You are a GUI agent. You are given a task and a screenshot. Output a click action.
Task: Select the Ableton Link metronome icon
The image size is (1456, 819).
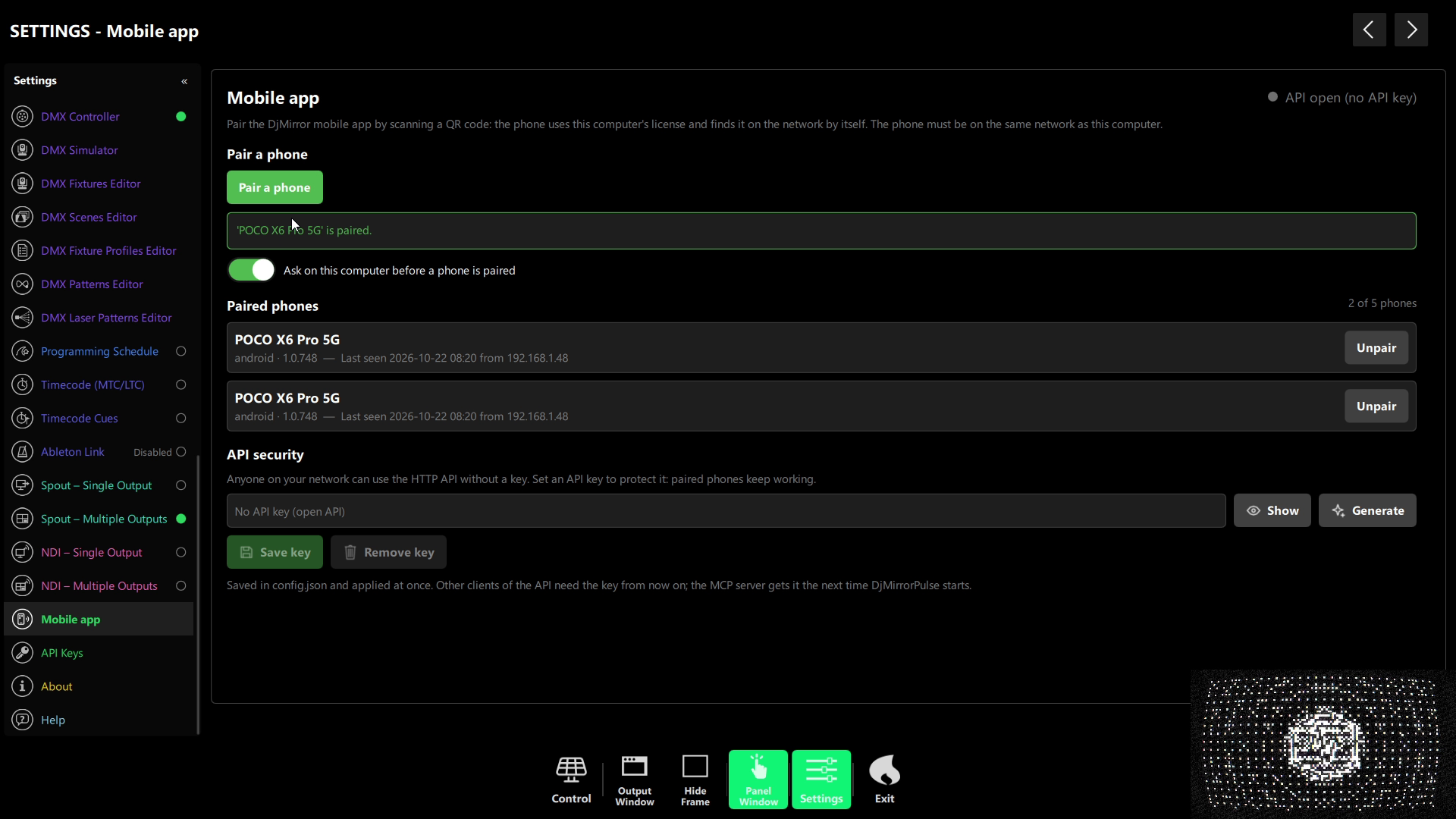pos(23,452)
